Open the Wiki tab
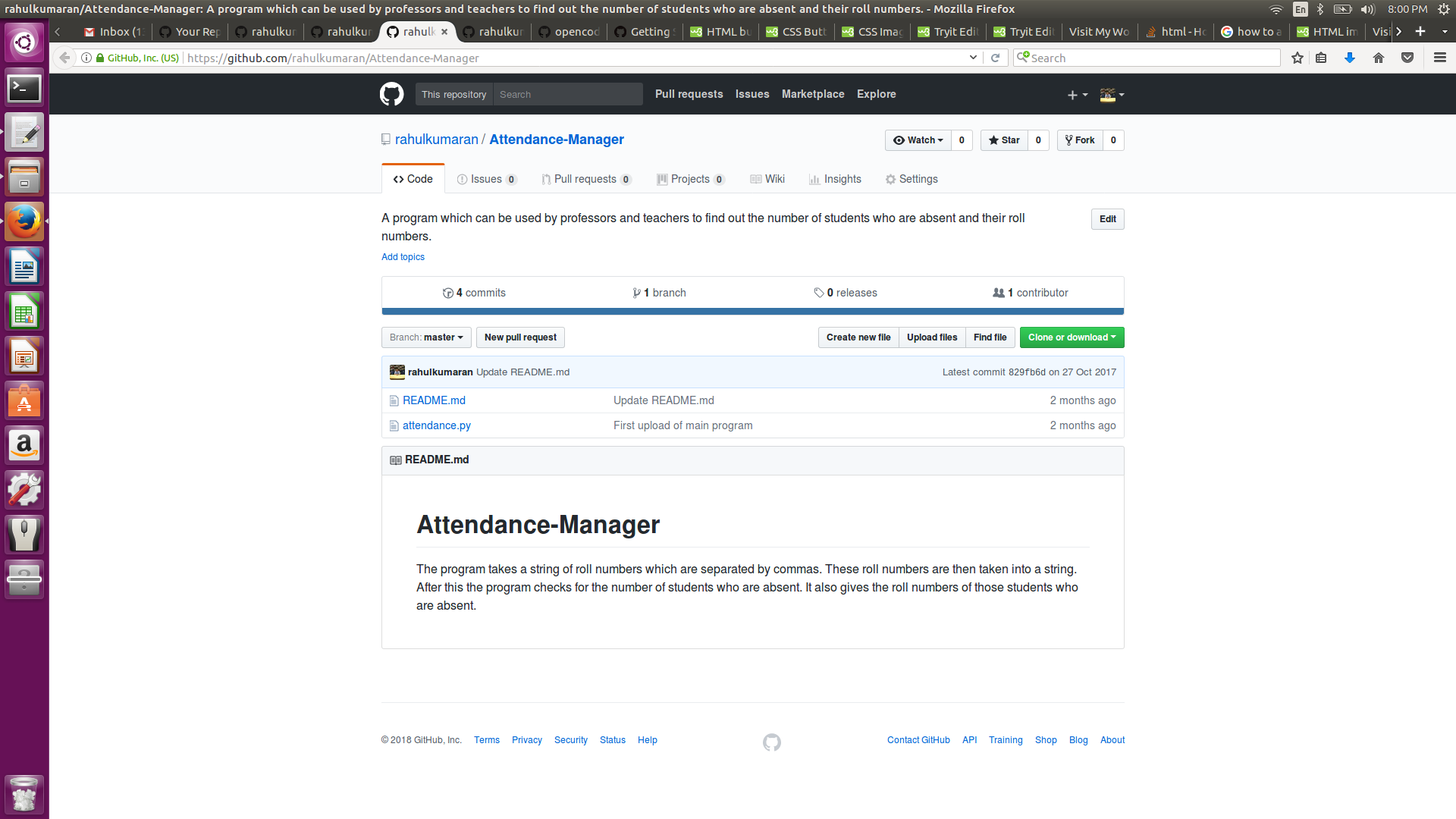This screenshot has height=819, width=1456. (767, 179)
